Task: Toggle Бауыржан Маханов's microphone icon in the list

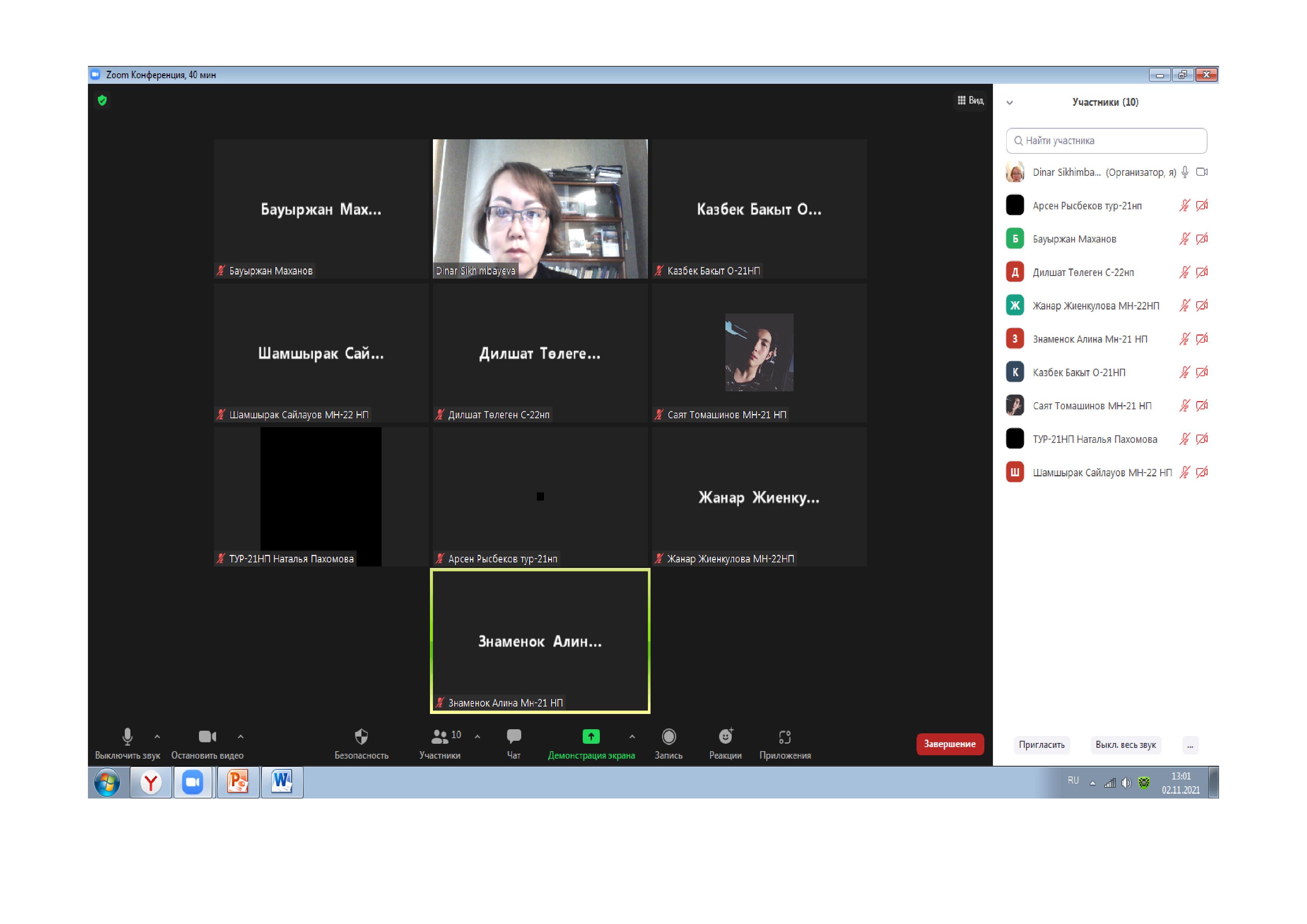Action: (x=1184, y=239)
